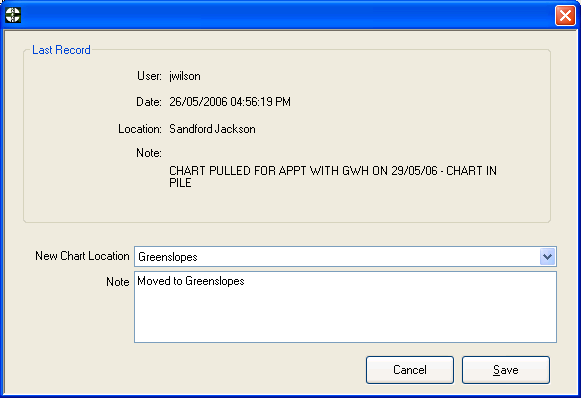
Task: Click the Date: label
Action: pos(149,102)
